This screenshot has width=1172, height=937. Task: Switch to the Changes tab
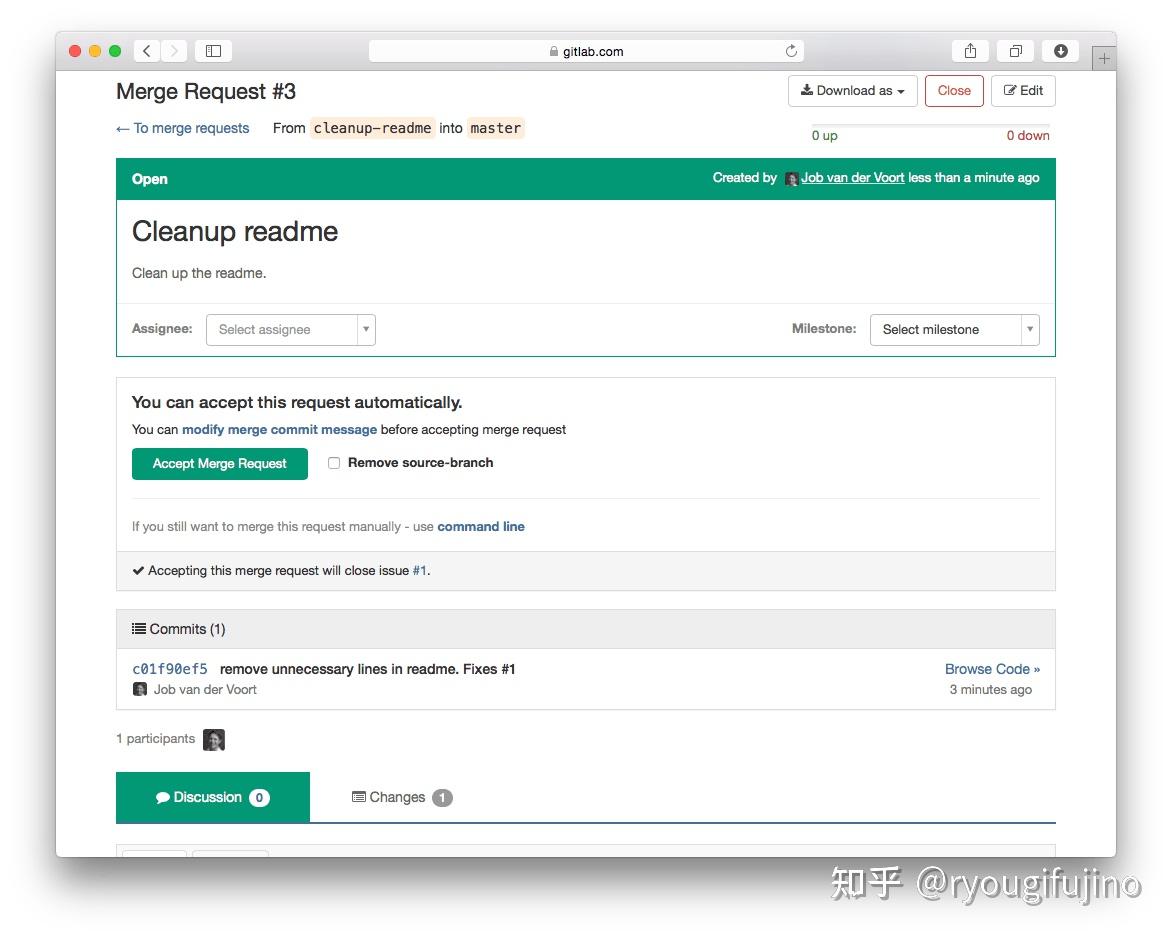point(401,797)
